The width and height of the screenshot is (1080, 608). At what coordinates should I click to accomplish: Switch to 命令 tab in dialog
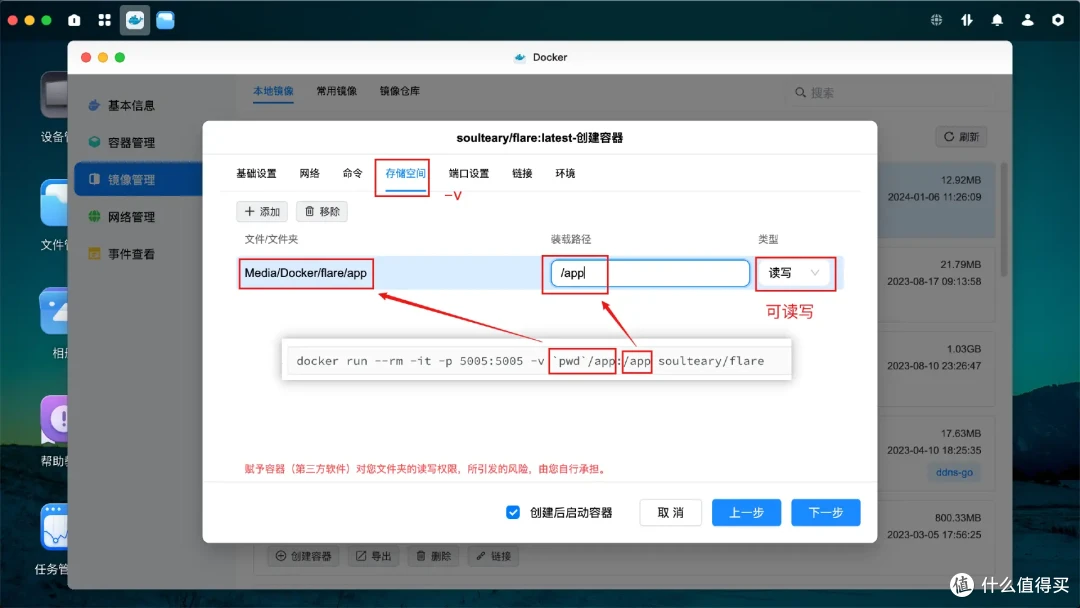pos(352,174)
